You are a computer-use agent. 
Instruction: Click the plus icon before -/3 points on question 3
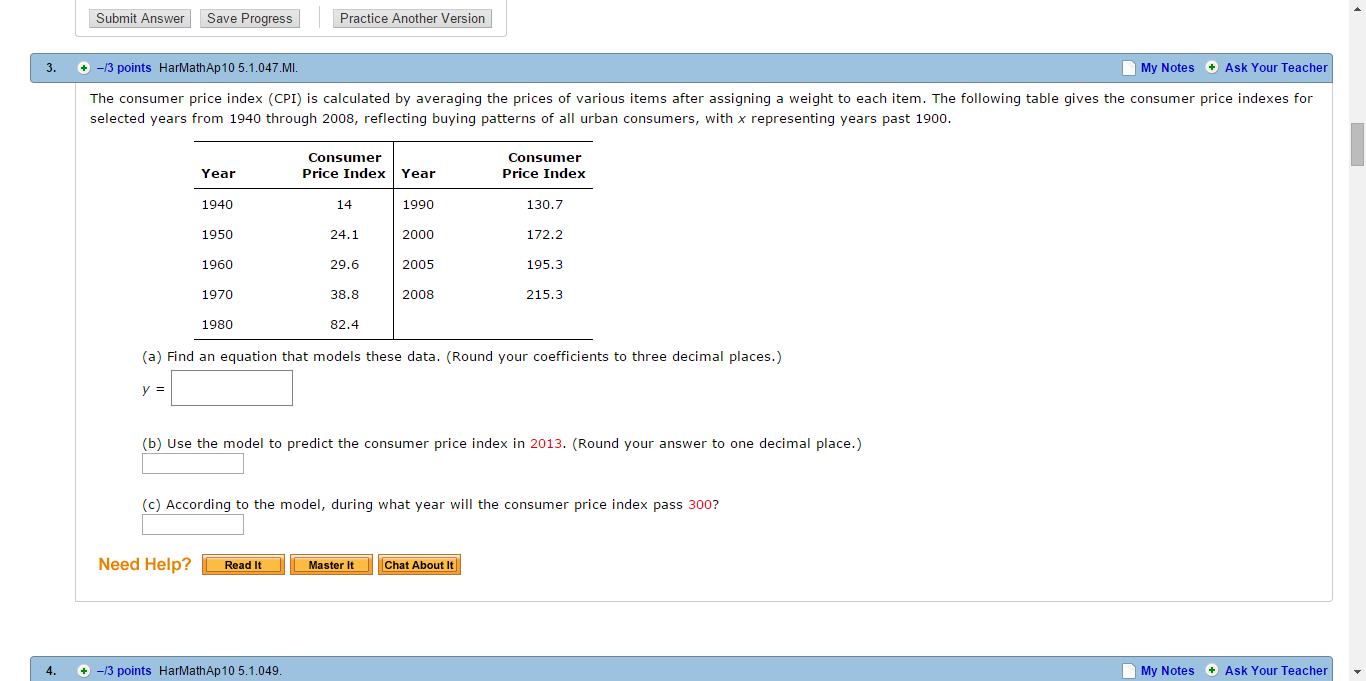(84, 67)
